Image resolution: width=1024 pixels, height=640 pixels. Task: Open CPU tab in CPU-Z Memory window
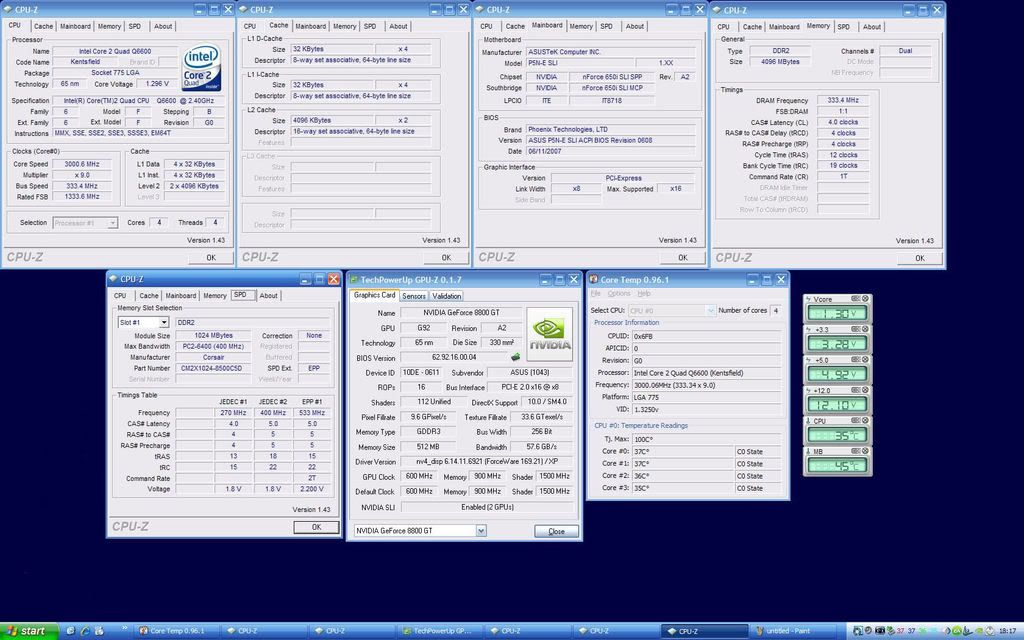coord(724,27)
